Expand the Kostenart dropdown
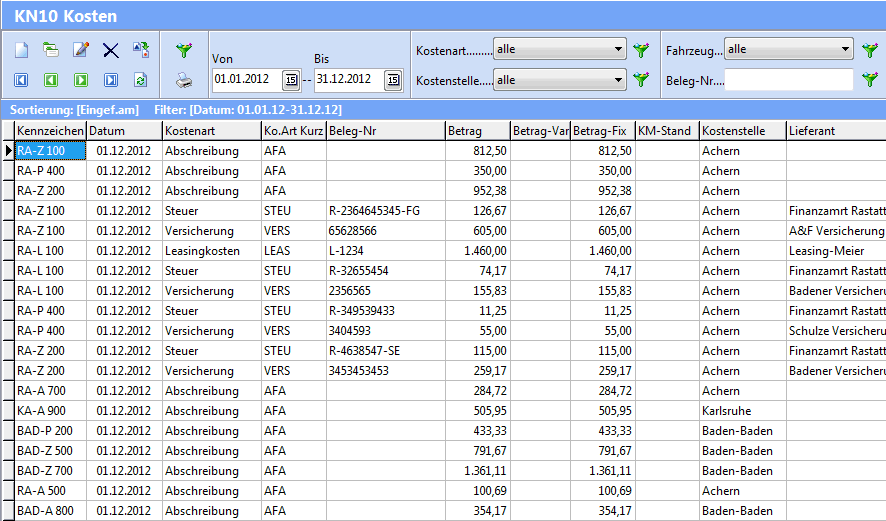The height and width of the screenshot is (521, 886). 617,49
